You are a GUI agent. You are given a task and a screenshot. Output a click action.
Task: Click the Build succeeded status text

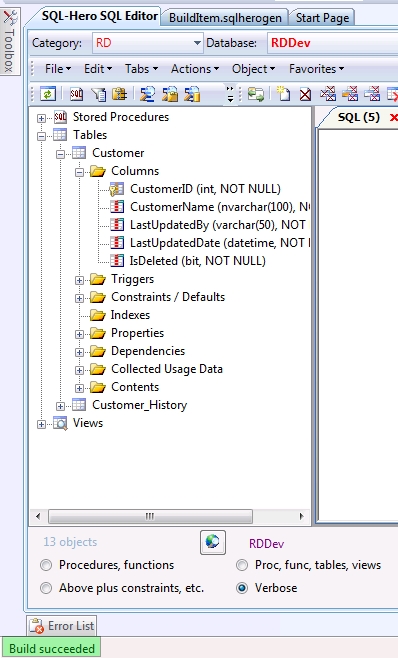pos(52,649)
